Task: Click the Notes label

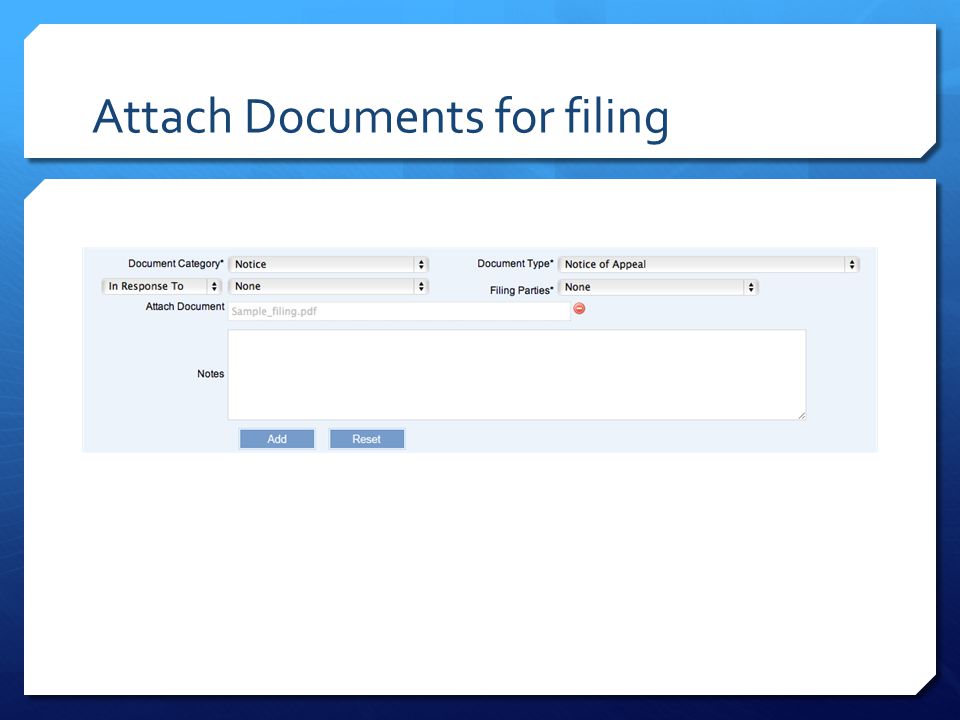Action: [211, 374]
